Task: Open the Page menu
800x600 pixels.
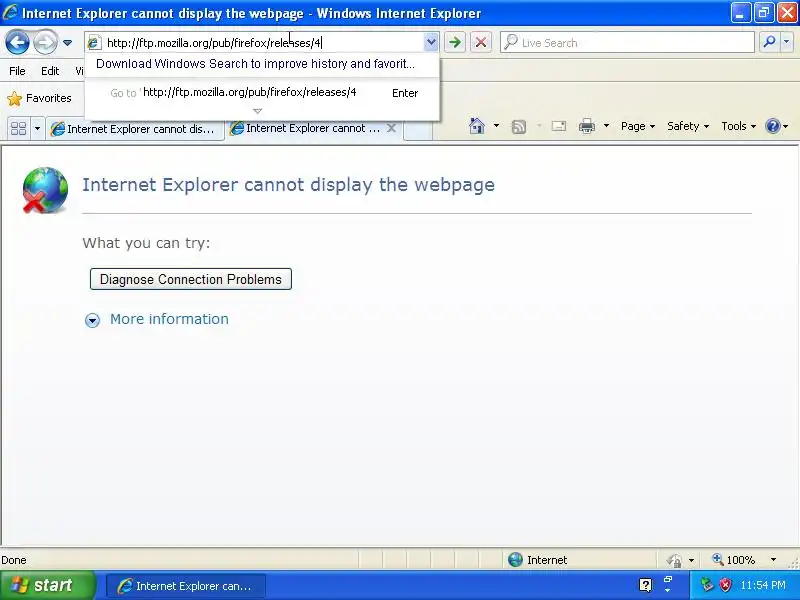Action: pyautogui.click(x=638, y=126)
